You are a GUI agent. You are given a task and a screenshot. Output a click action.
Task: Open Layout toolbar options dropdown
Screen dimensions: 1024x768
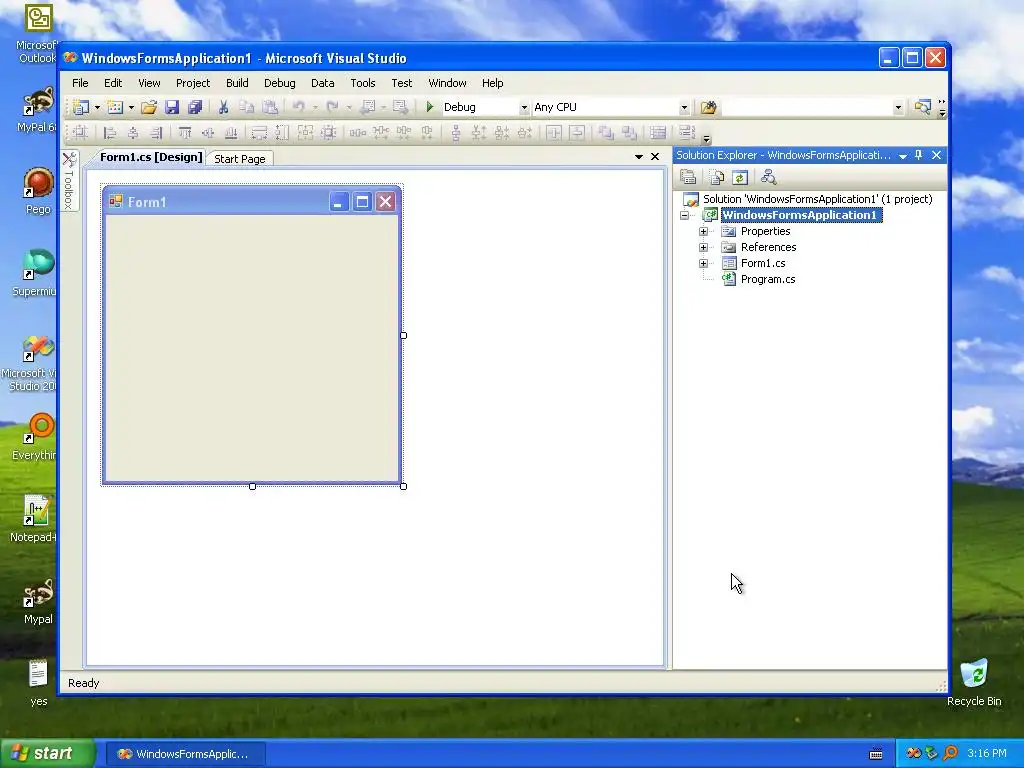tap(706, 139)
